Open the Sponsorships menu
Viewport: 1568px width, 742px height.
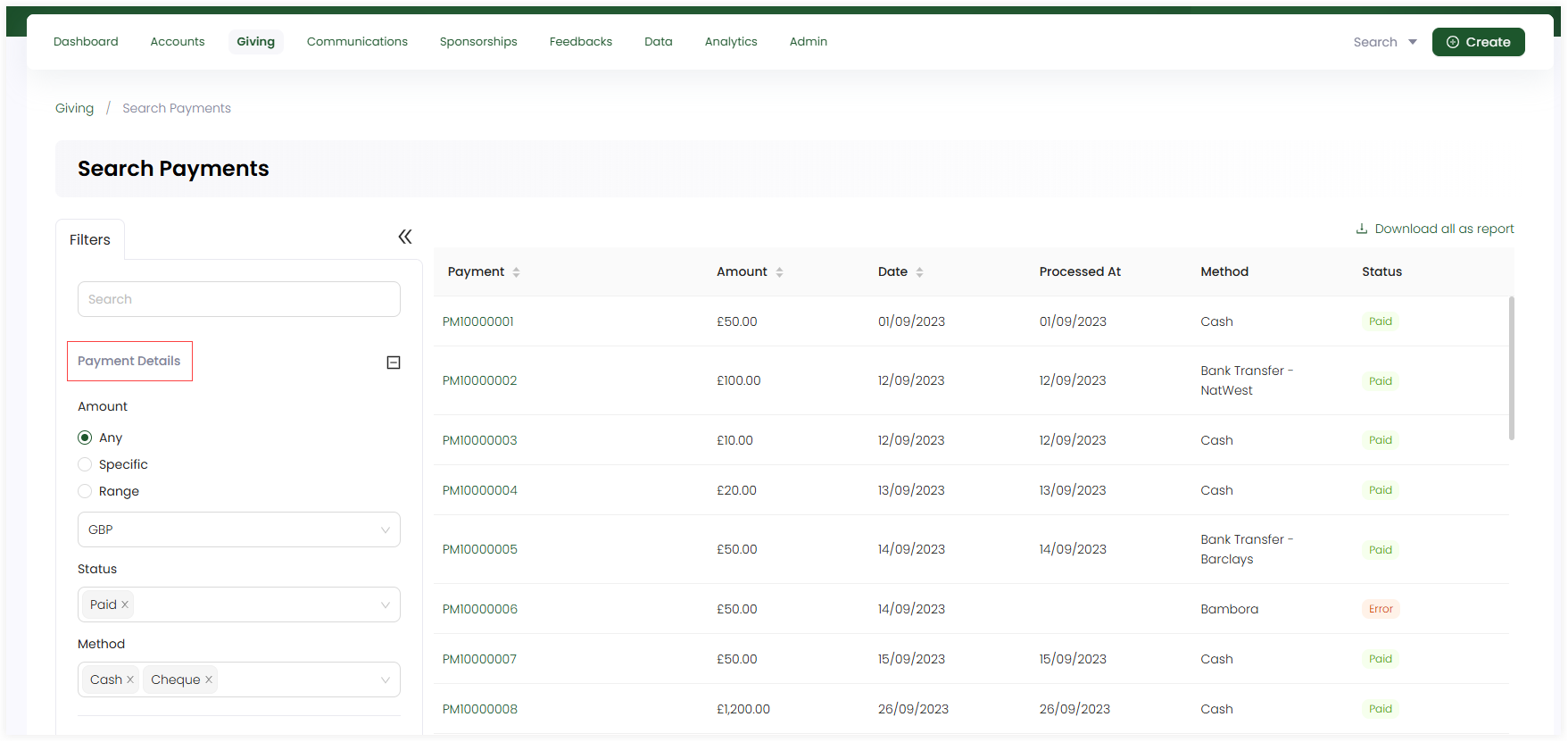coord(478,42)
